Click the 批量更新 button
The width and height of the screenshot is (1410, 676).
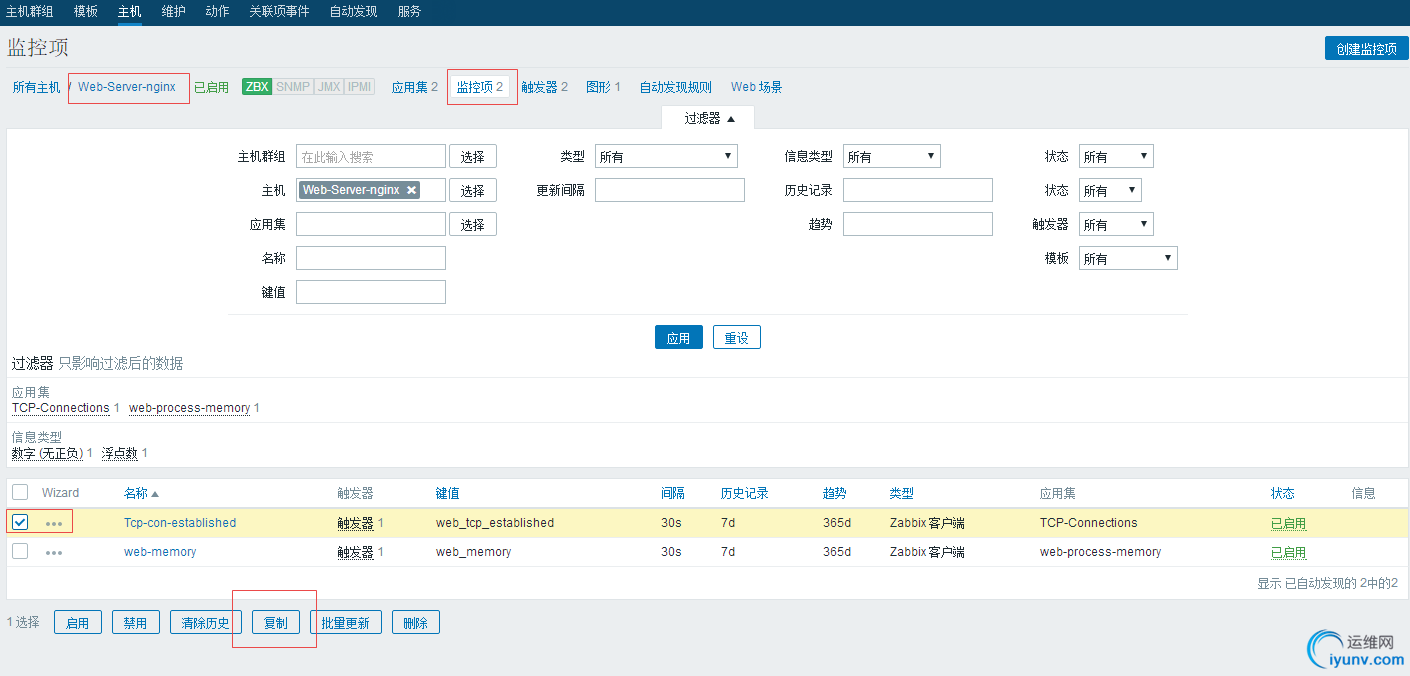346,622
